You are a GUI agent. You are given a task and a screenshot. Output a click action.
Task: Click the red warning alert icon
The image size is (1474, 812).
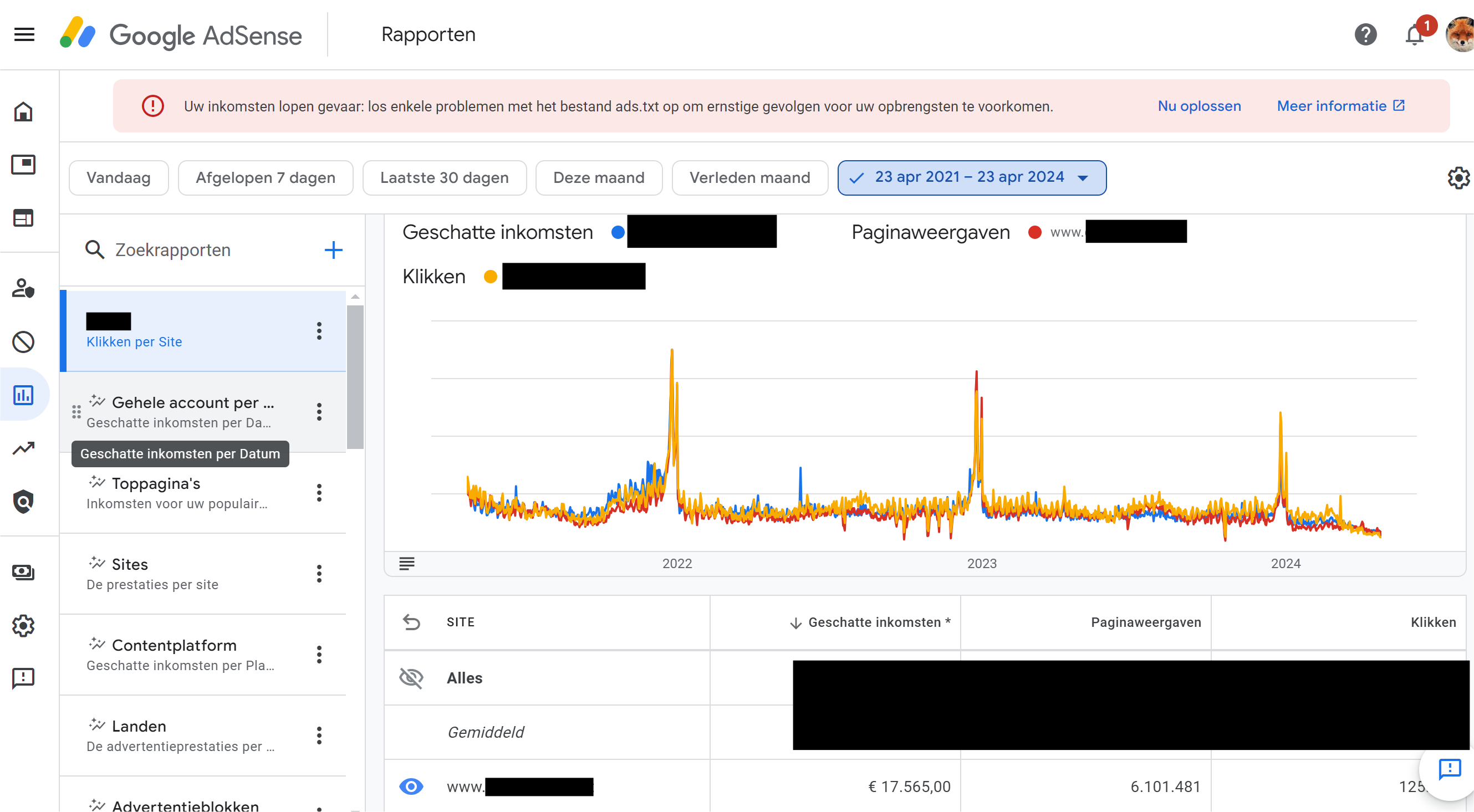[x=153, y=106]
